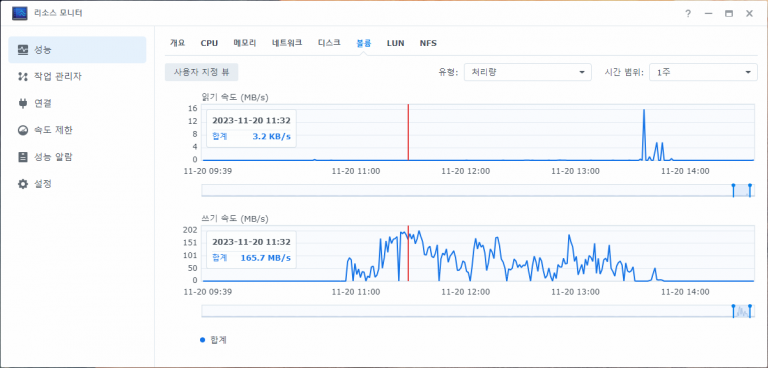Switch to the 볼륨 tab
The image size is (768, 368).
tap(363, 43)
